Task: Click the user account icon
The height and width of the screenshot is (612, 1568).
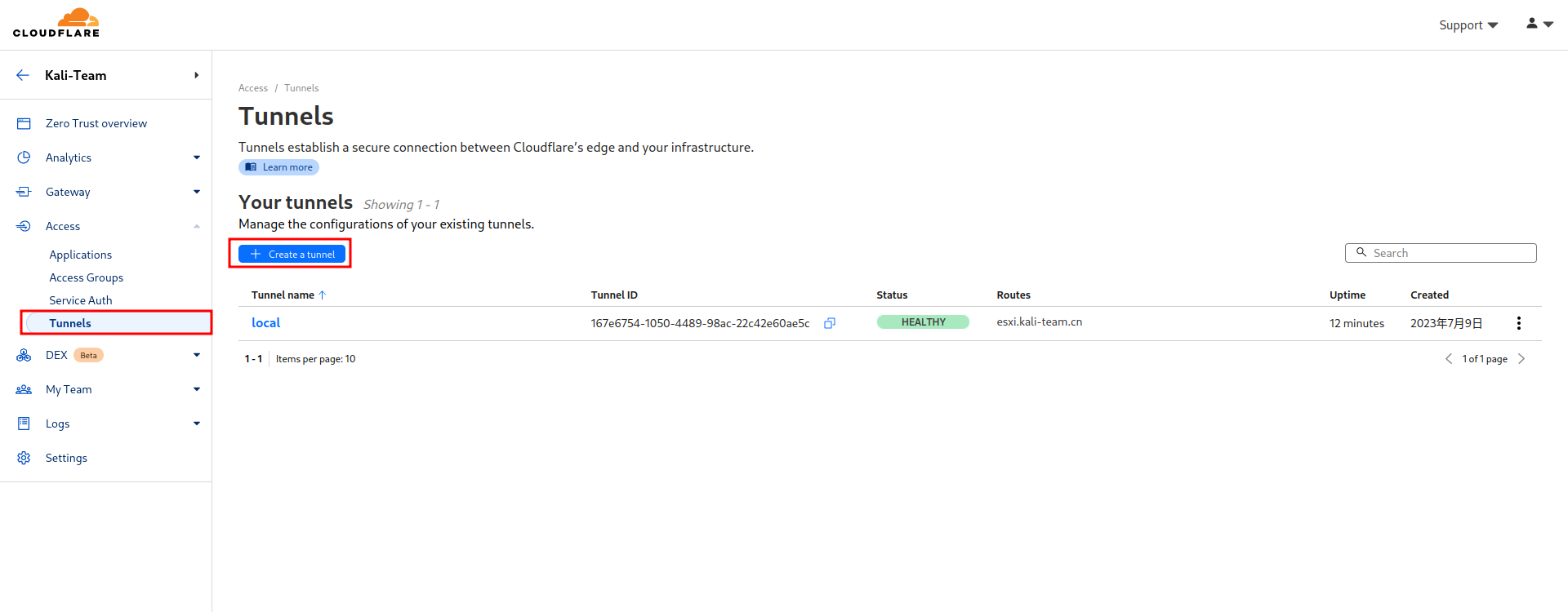Action: 1532,24
